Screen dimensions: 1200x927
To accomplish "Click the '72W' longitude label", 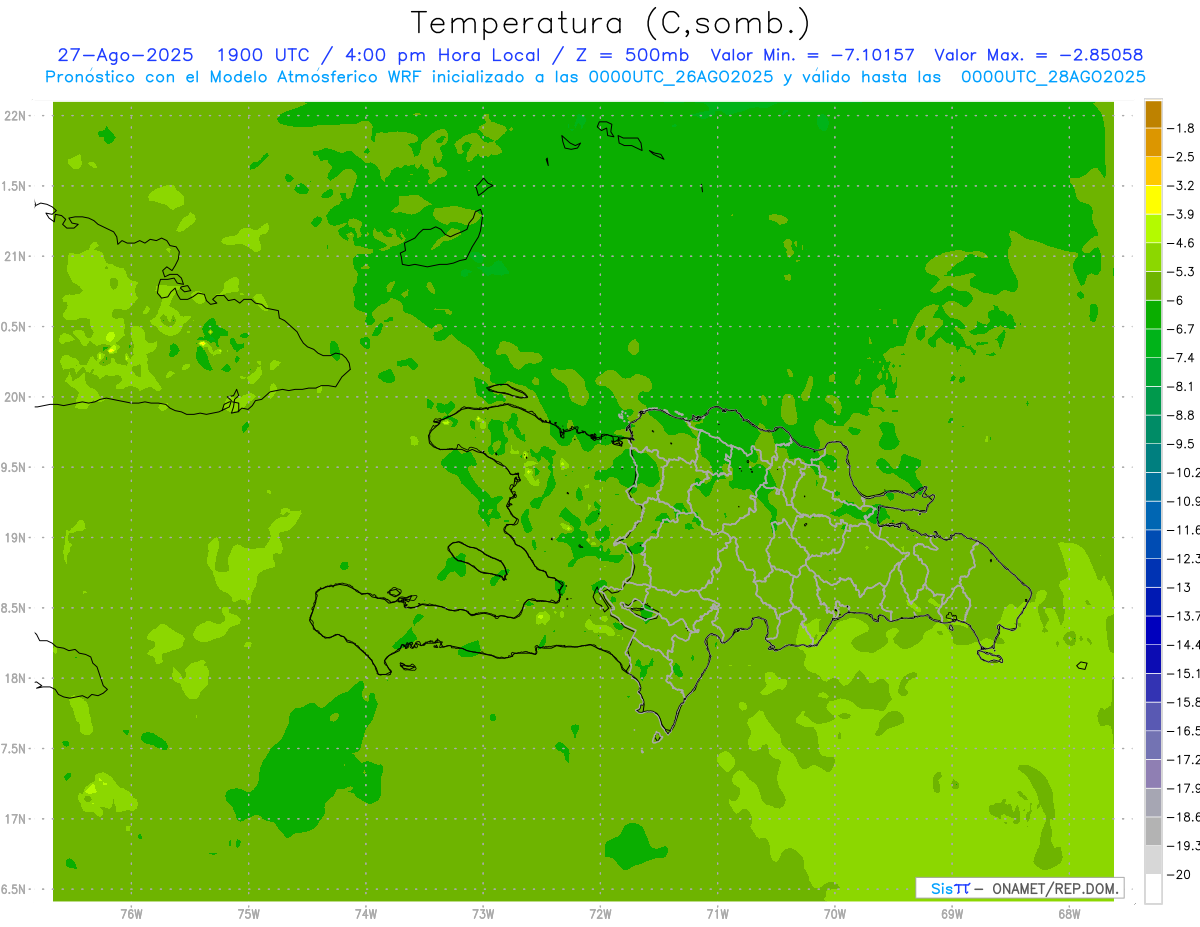I will (x=600, y=913).
